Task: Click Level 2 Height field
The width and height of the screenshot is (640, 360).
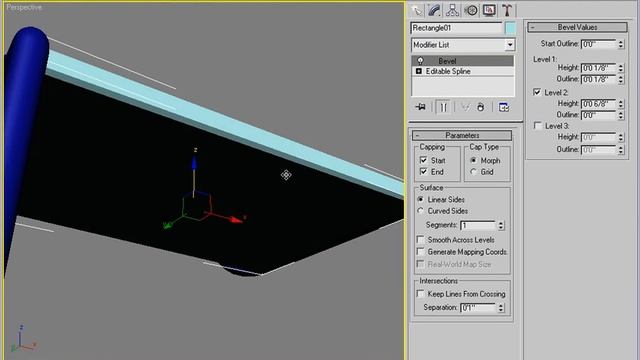Action: (x=598, y=104)
